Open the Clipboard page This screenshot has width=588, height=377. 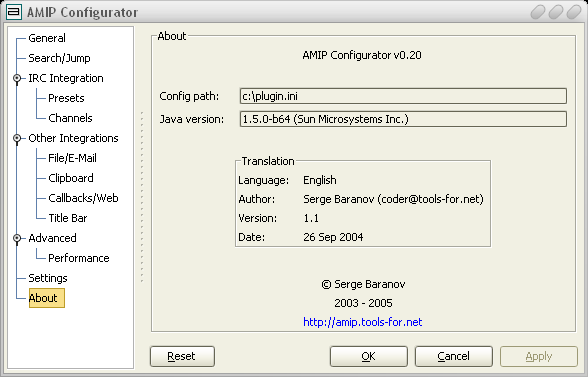tap(71, 178)
